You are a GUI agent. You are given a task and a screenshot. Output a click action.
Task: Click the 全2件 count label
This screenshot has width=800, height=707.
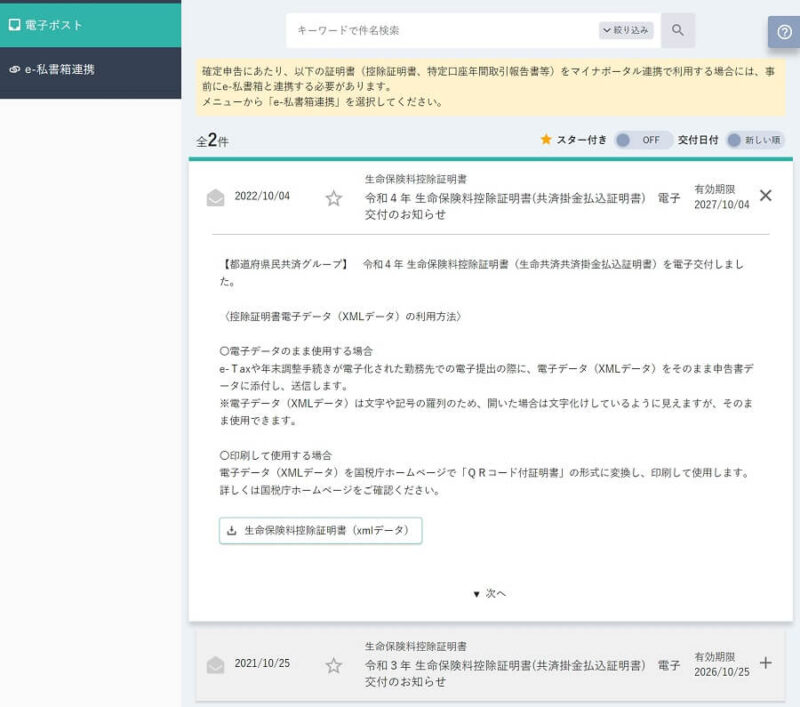tap(212, 140)
